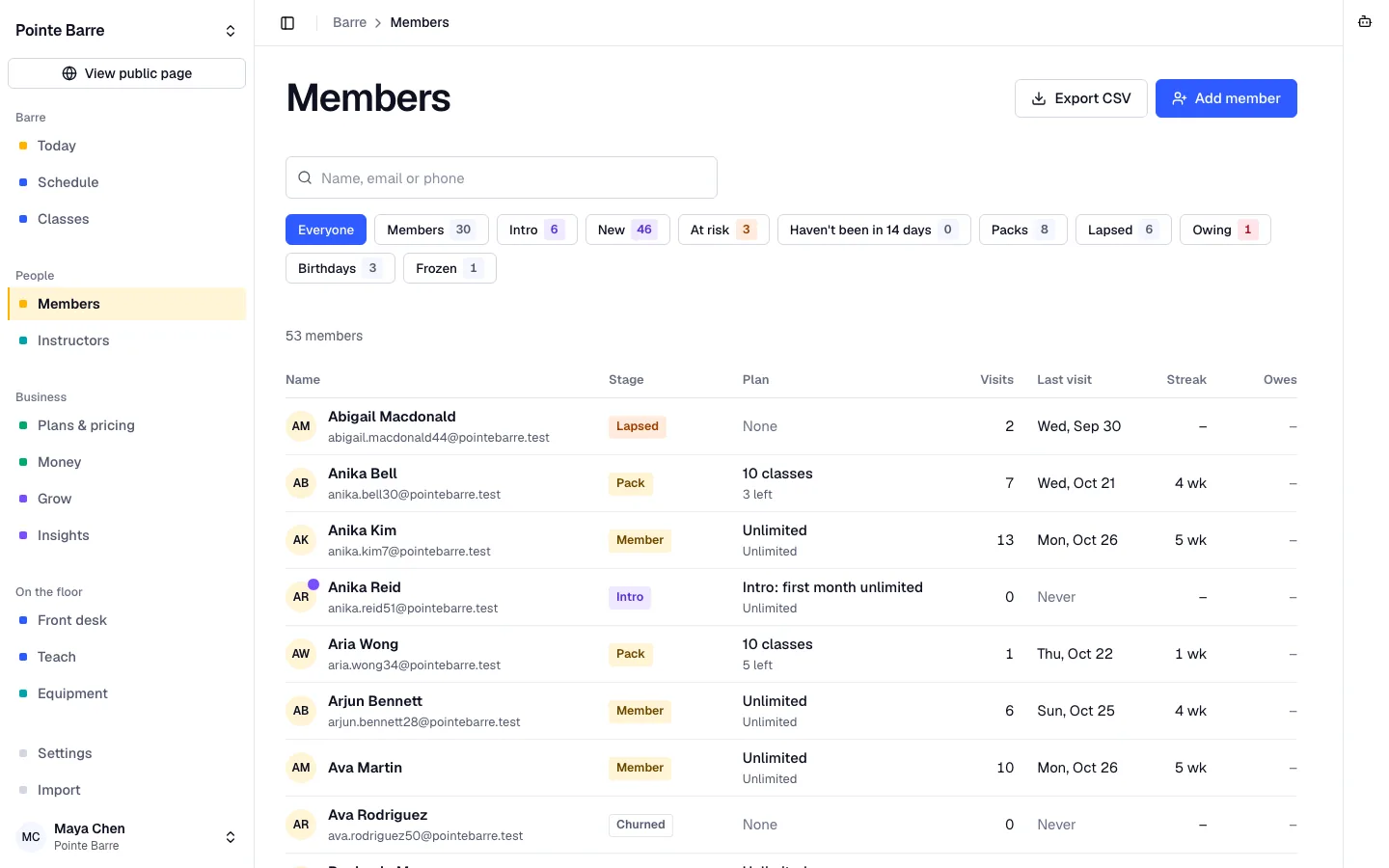
Task: Open Plans & pricing
Action: (126, 425)
